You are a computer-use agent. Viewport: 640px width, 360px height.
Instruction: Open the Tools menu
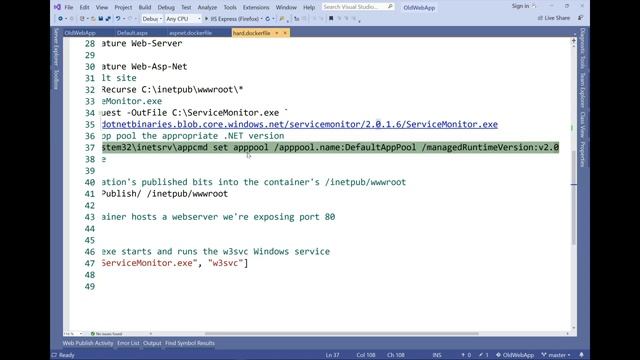230,7
